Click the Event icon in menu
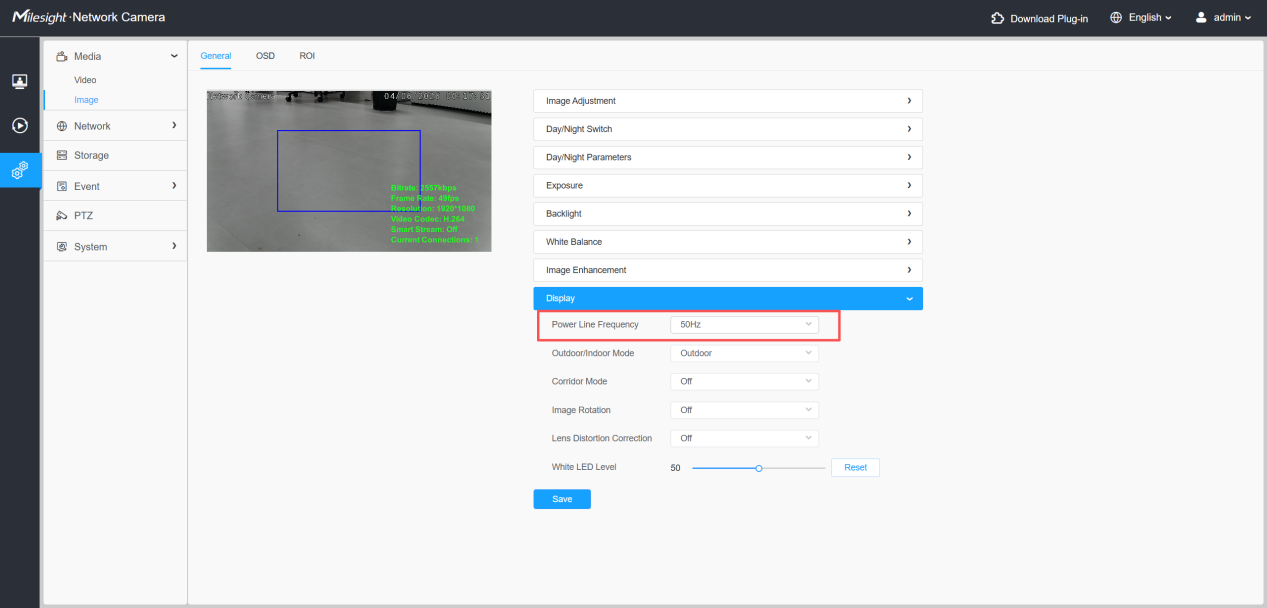The height and width of the screenshot is (608, 1267). (x=62, y=186)
